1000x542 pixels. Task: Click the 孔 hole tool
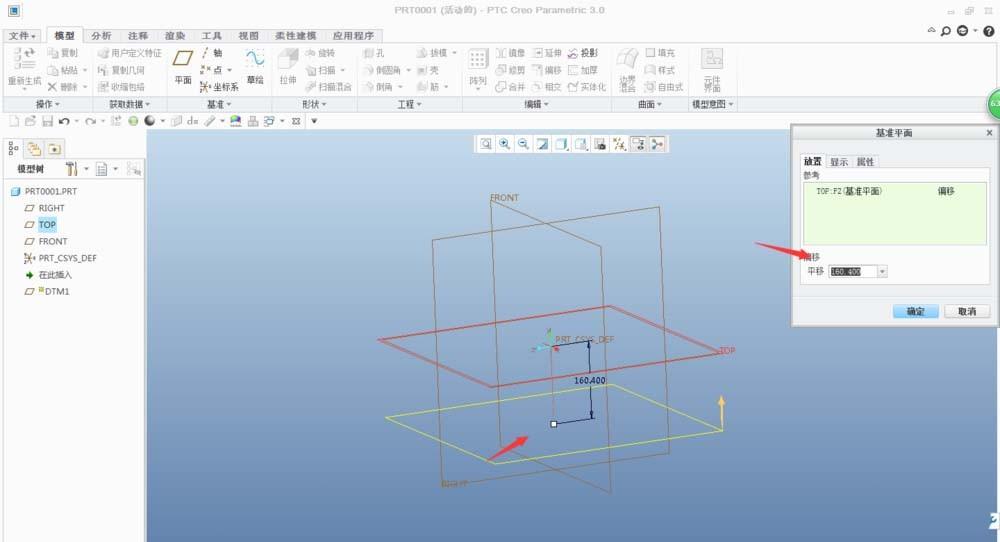(x=374, y=53)
